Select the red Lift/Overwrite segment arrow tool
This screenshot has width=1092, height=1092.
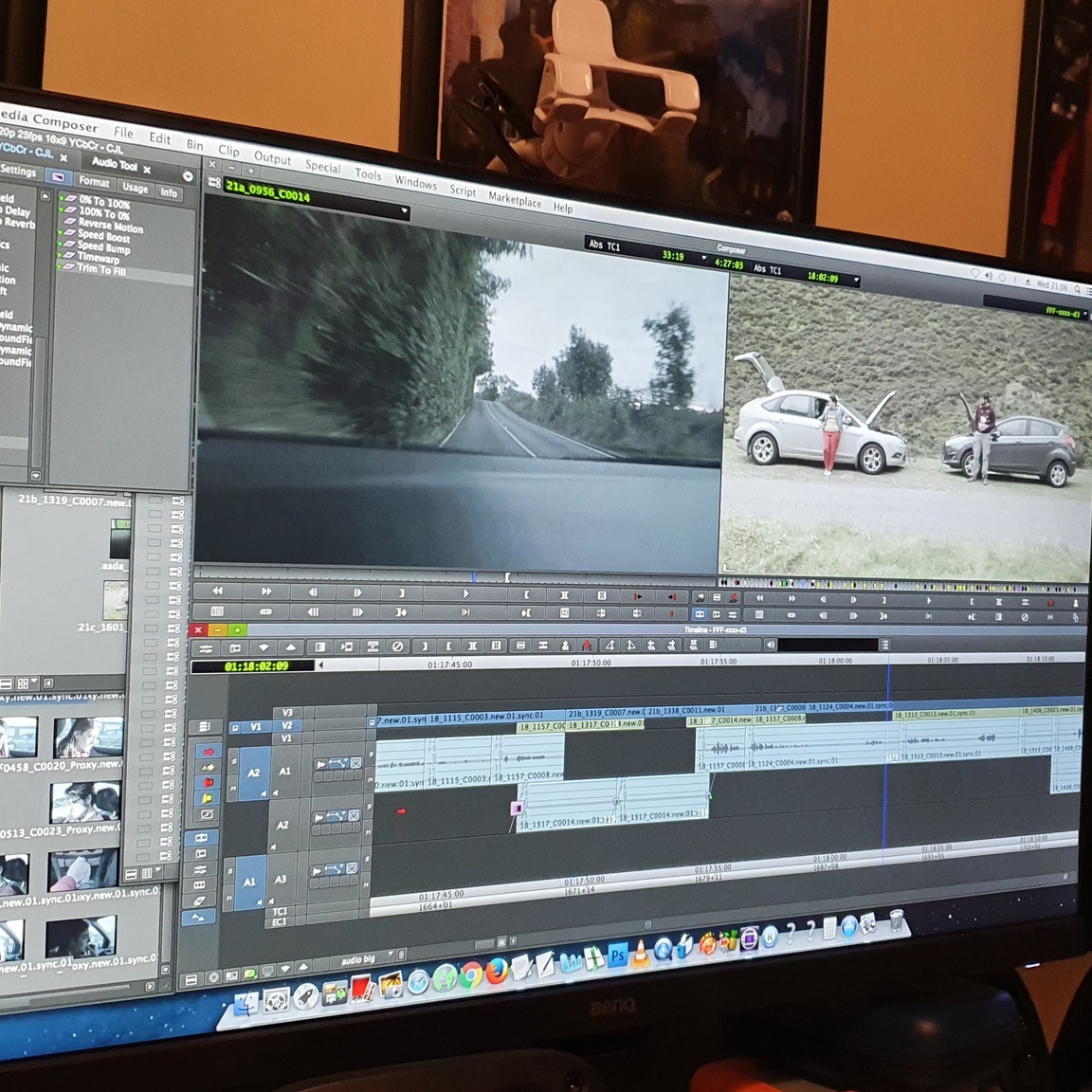pyautogui.click(x=206, y=751)
